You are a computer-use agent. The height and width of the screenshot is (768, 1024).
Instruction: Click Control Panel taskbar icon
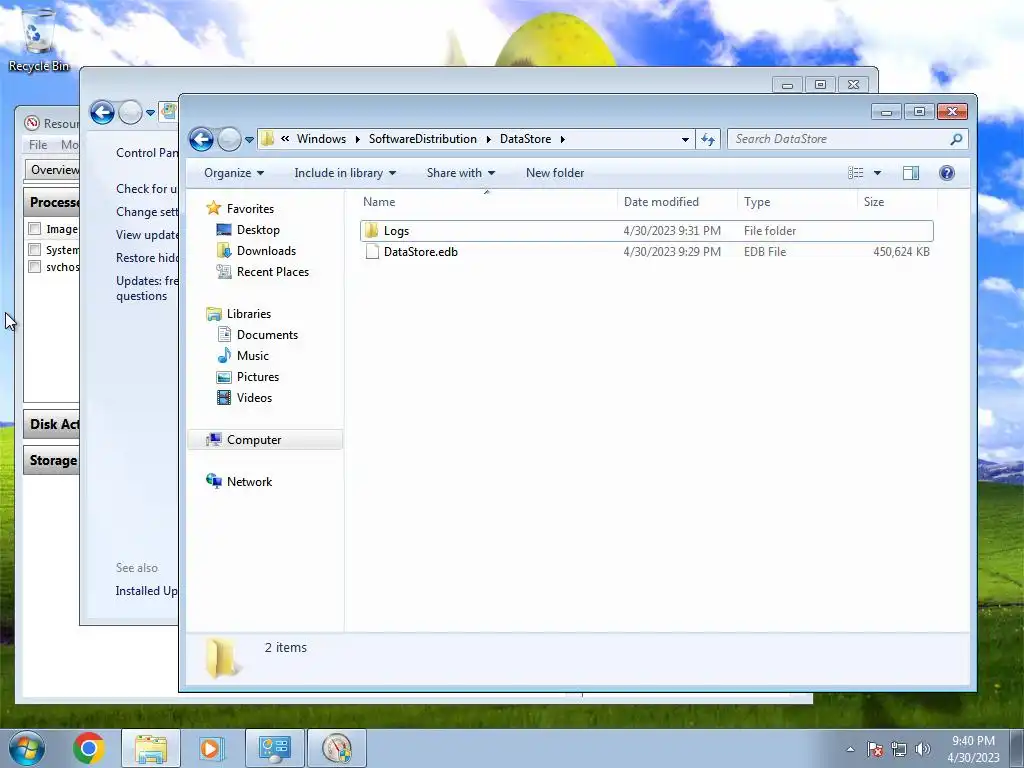click(x=274, y=748)
